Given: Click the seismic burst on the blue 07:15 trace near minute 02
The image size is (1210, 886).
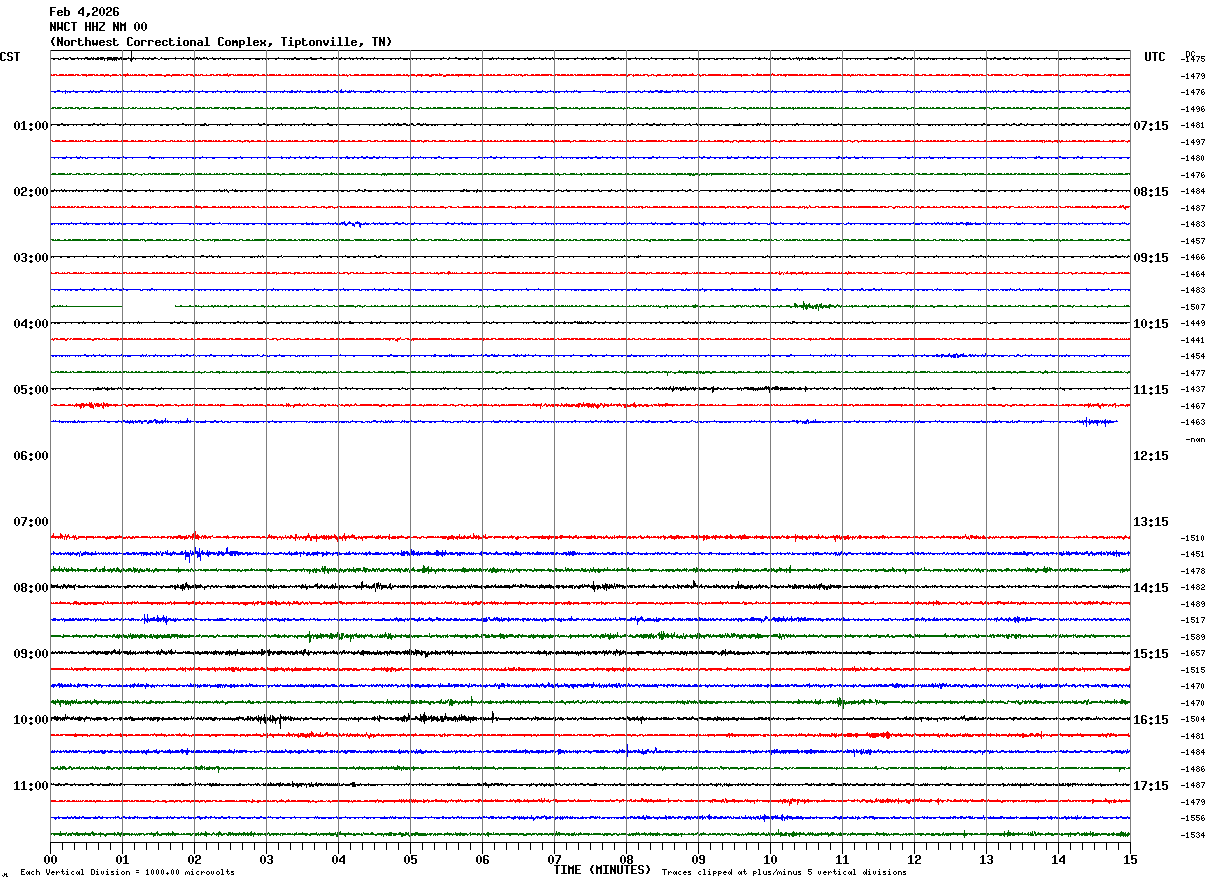Looking at the screenshot, I should (196, 553).
